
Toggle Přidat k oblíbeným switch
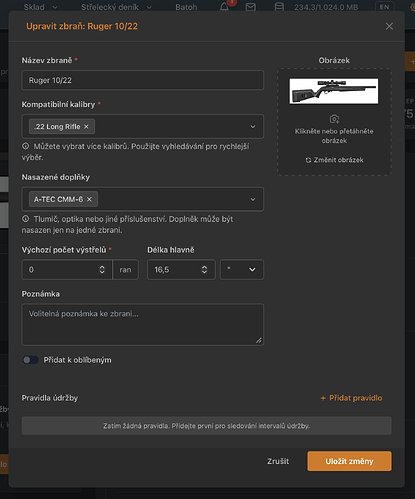pos(30,360)
